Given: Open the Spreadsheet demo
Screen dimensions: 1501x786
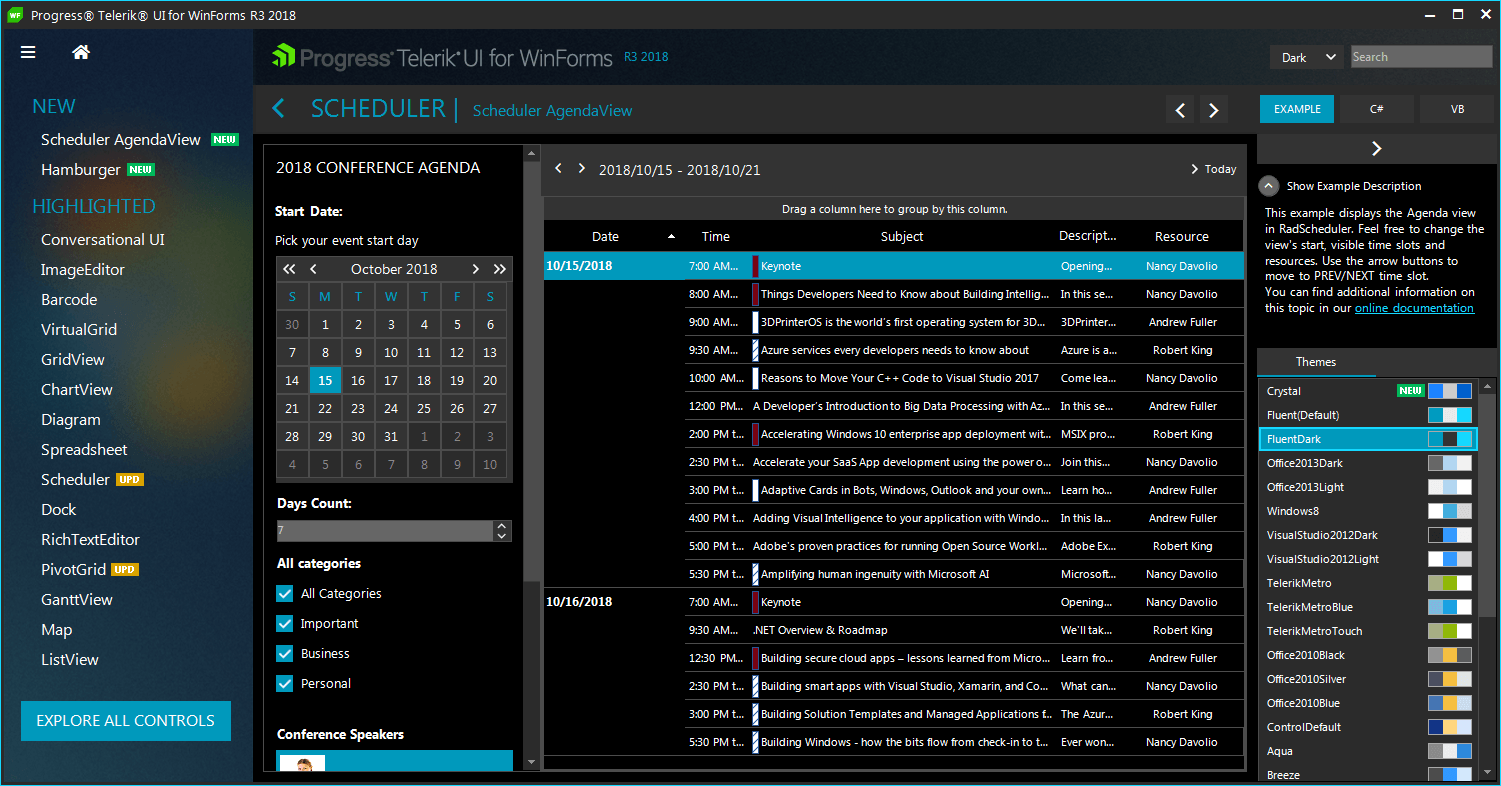Looking at the screenshot, I should 84,450.
